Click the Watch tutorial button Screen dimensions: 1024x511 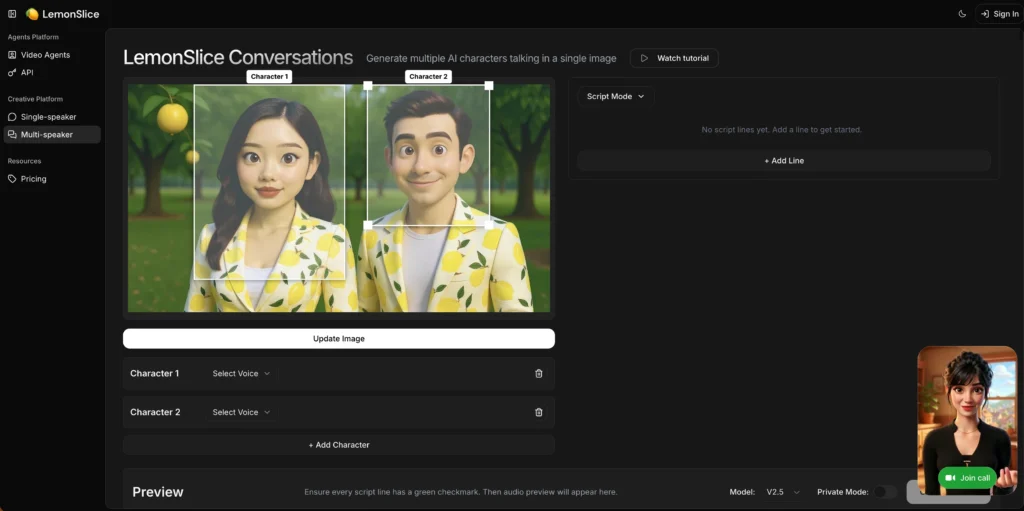[x=674, y=58]
